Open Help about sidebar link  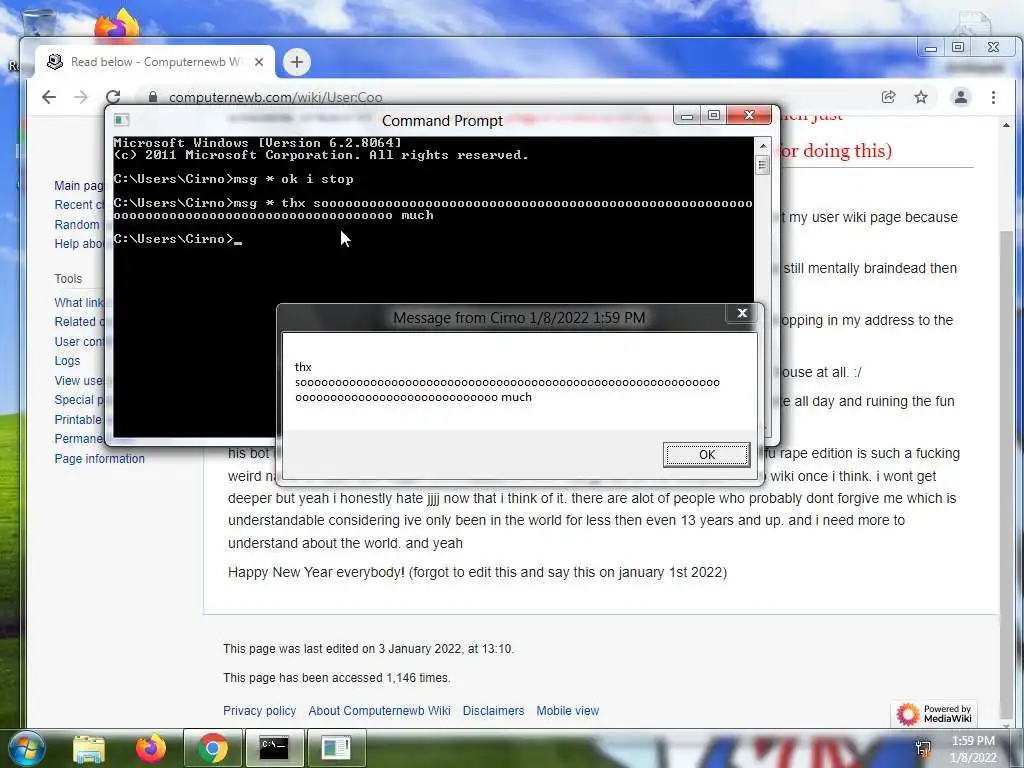[79, 244]
